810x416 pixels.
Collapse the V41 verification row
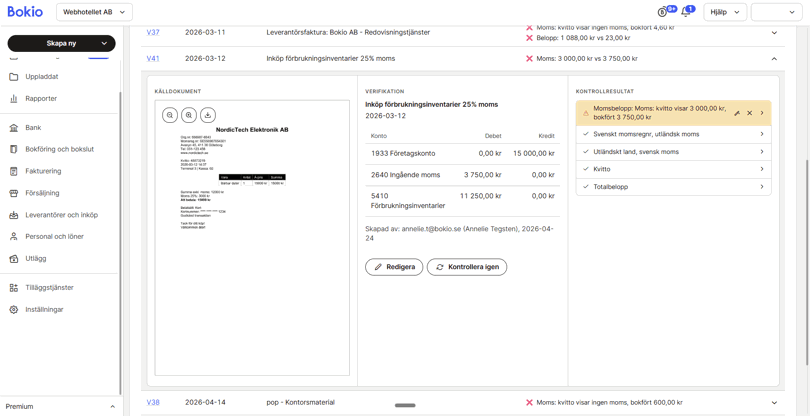click(774, 59)
